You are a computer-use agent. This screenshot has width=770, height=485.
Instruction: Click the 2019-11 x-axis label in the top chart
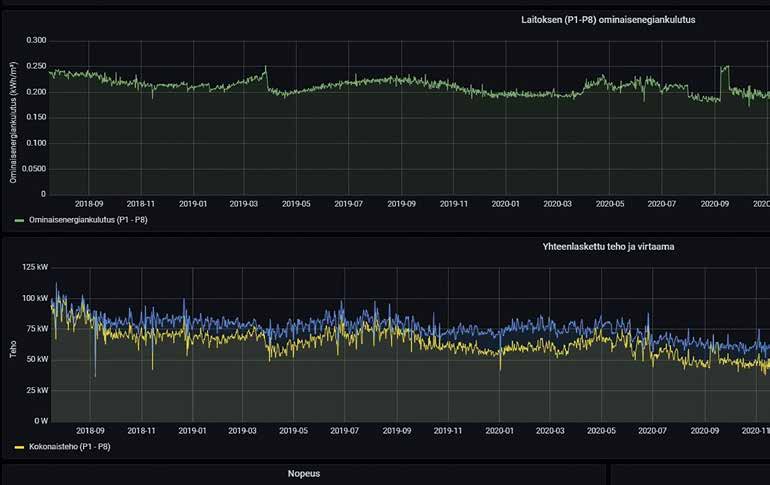pyautogui.click(x=454, y=204)
